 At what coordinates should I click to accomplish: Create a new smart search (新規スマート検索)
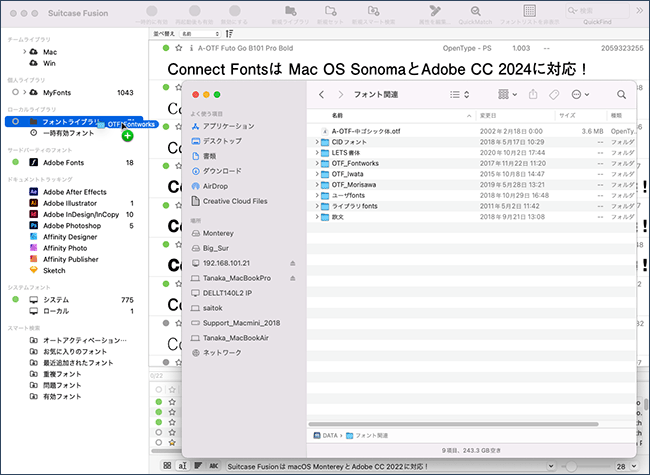[374, 11]
